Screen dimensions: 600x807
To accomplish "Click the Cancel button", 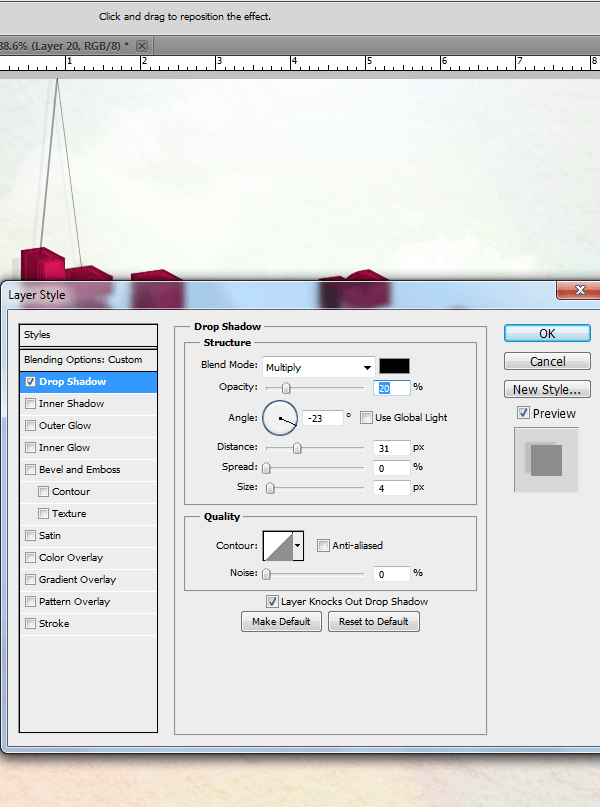I will pyautogui.click(x=547, y=361).
